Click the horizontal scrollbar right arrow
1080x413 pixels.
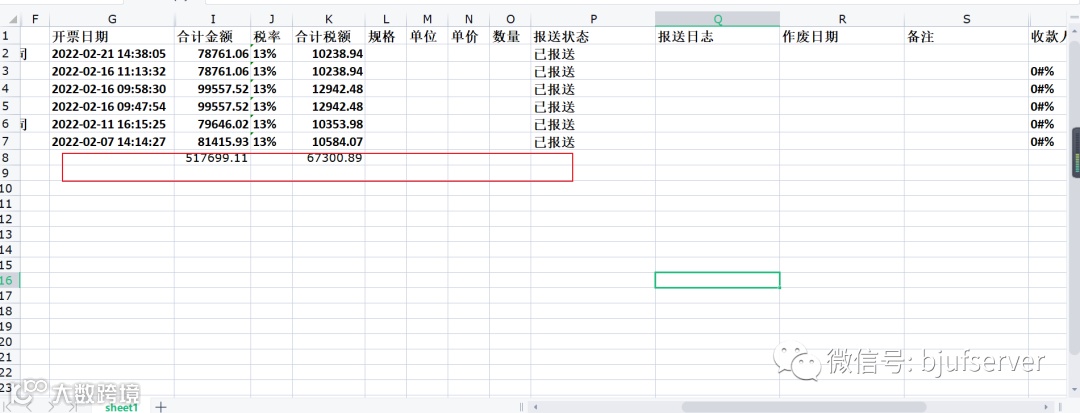1047,407
